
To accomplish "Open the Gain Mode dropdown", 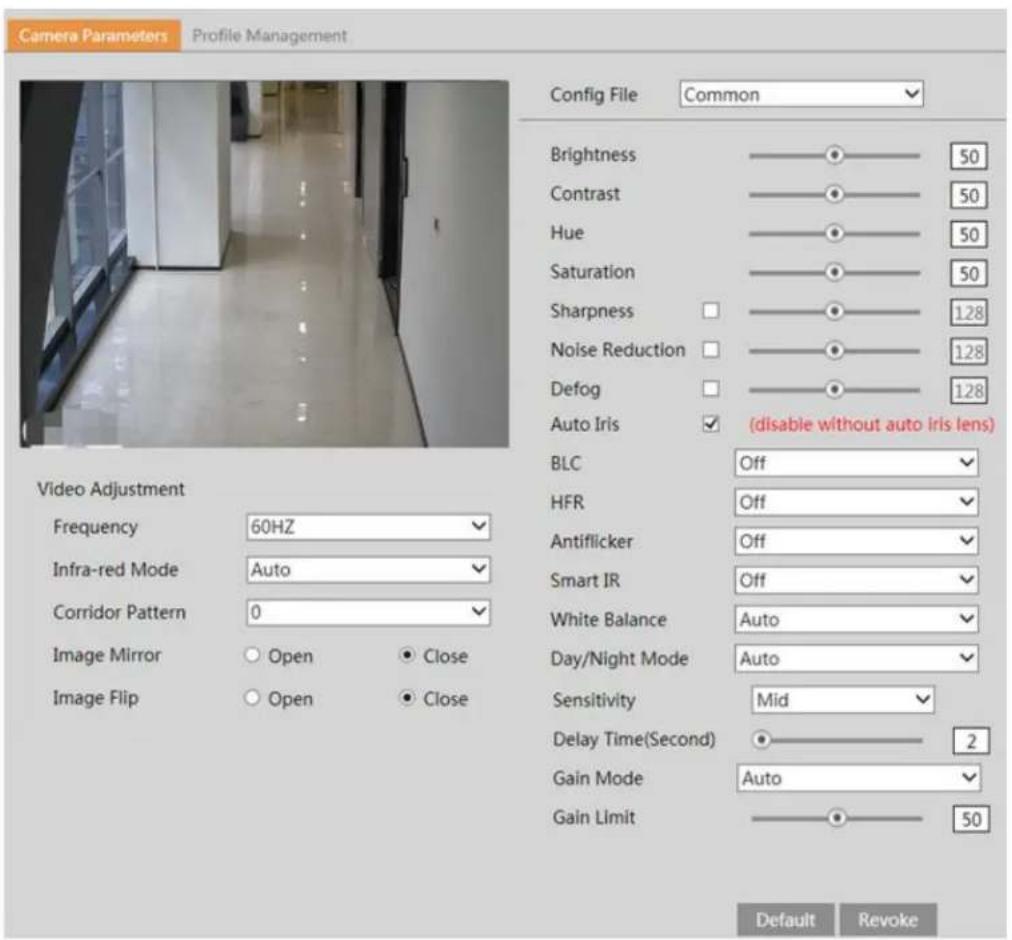I will point(858,778).
